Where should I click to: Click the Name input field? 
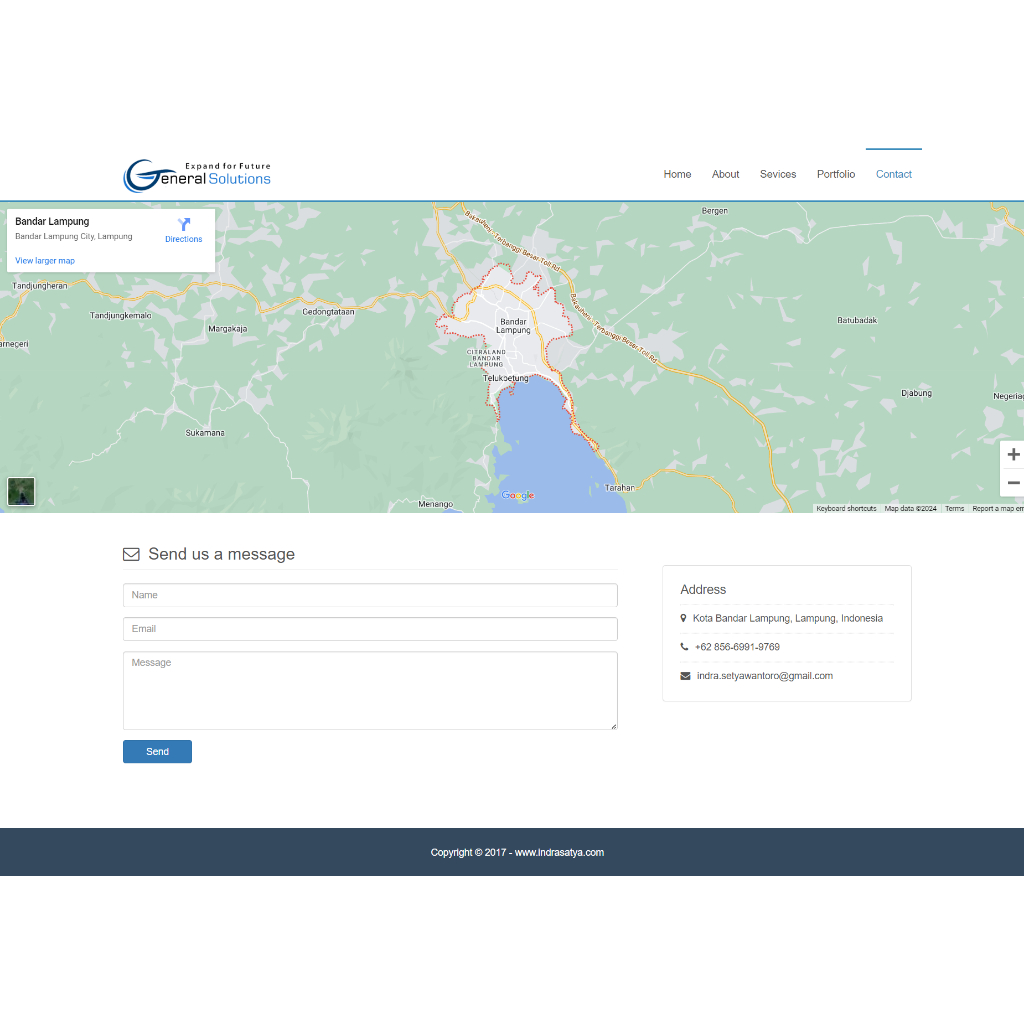click(x=370, y=595)
